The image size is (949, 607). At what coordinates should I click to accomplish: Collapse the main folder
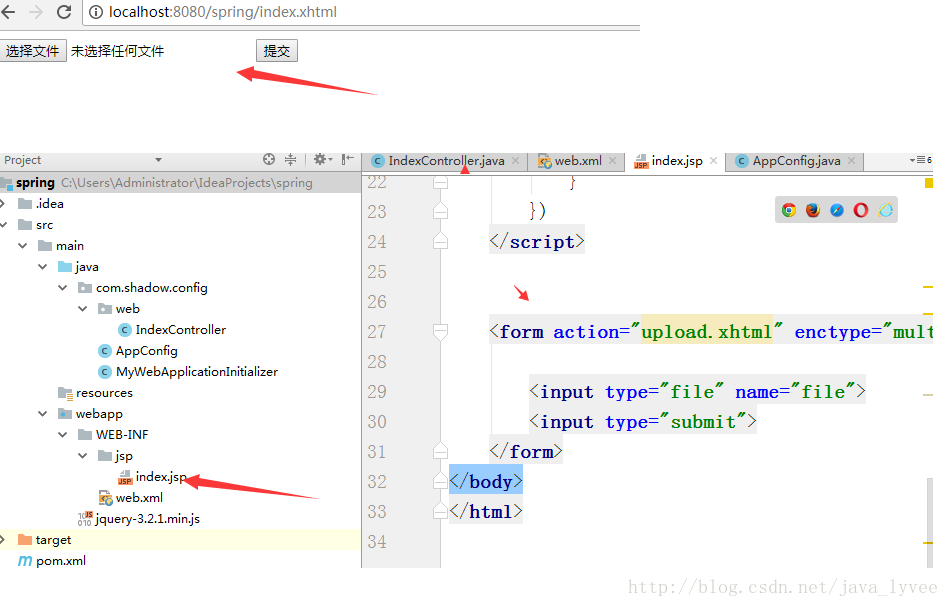[23, 246]
